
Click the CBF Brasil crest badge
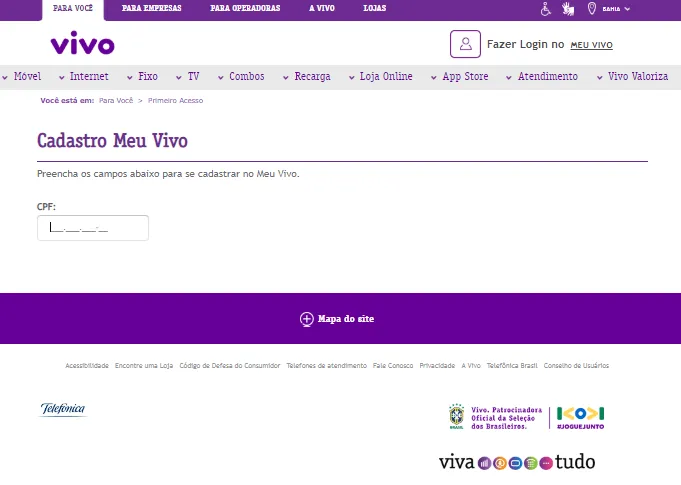456,416
